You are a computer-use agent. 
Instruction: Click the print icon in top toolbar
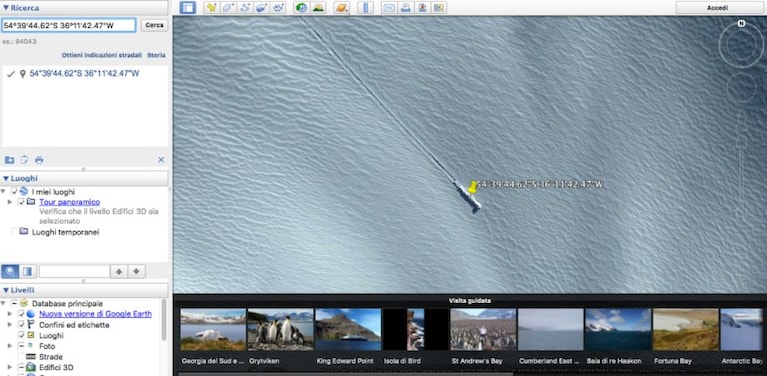pos(406,7)
